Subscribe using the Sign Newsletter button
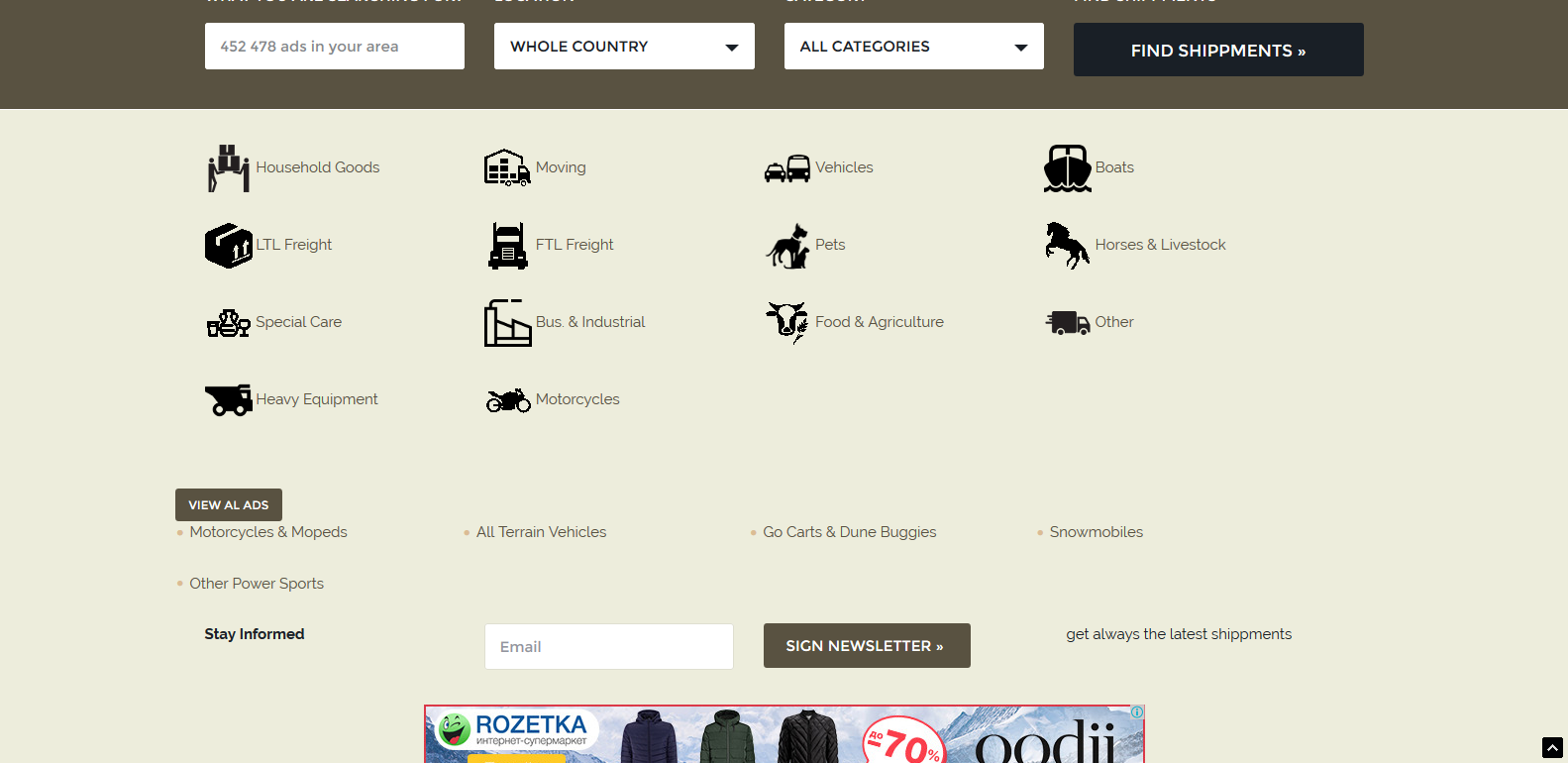This screenshot has height=763, width=1568. coord(867,645)
